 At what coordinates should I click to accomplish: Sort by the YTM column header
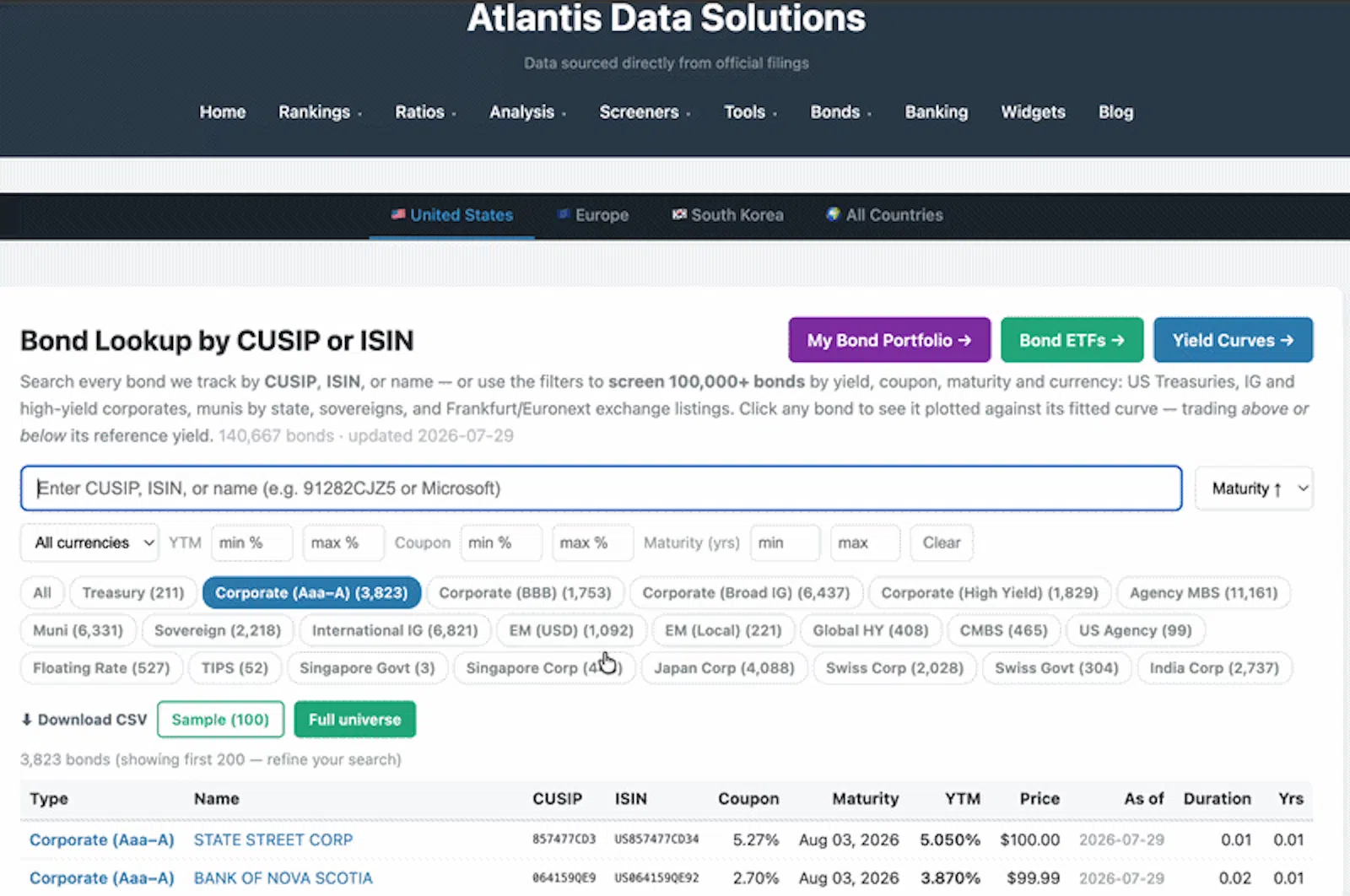click(962, 799)
